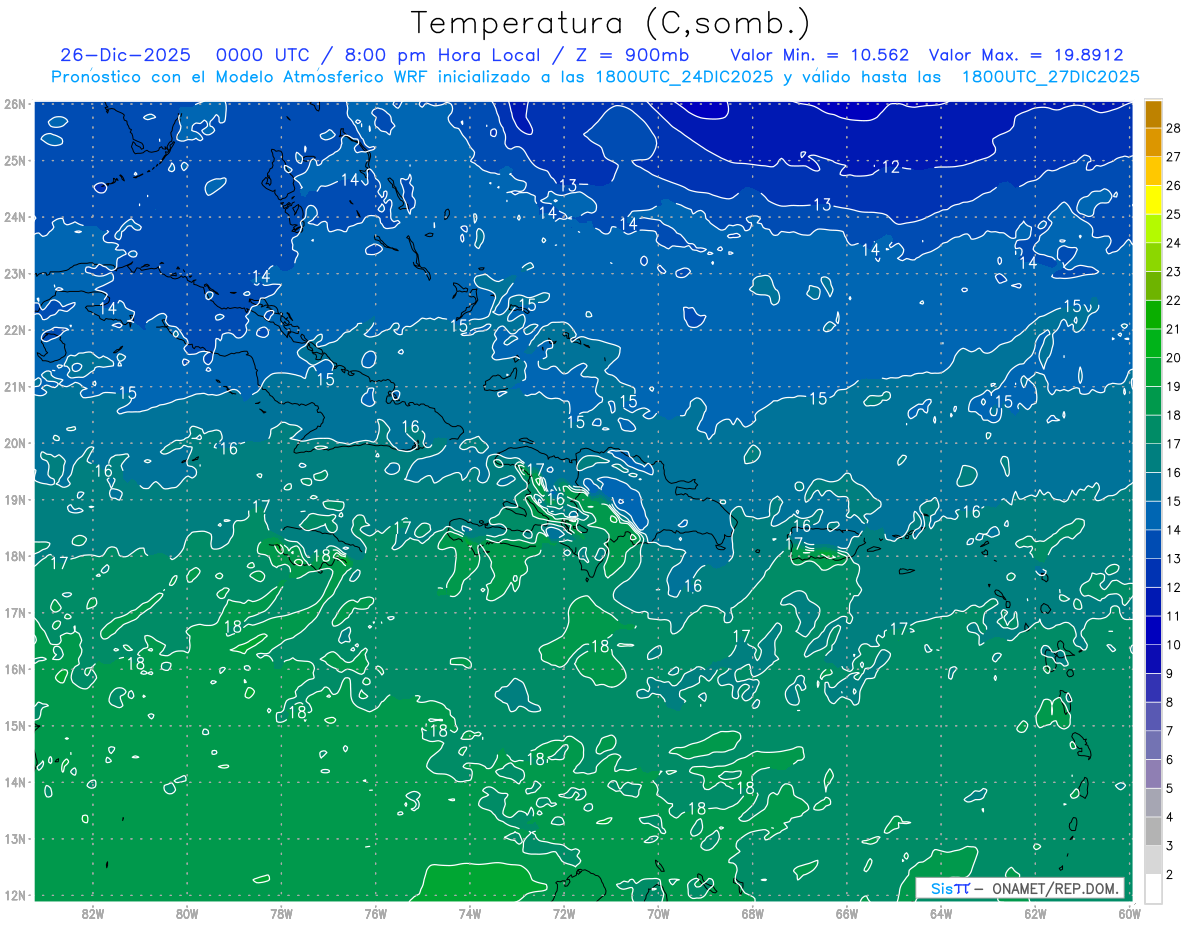The image size is (1200, 927).
Task: Click the "70W" longitude axis label
Action: (658, 914)
